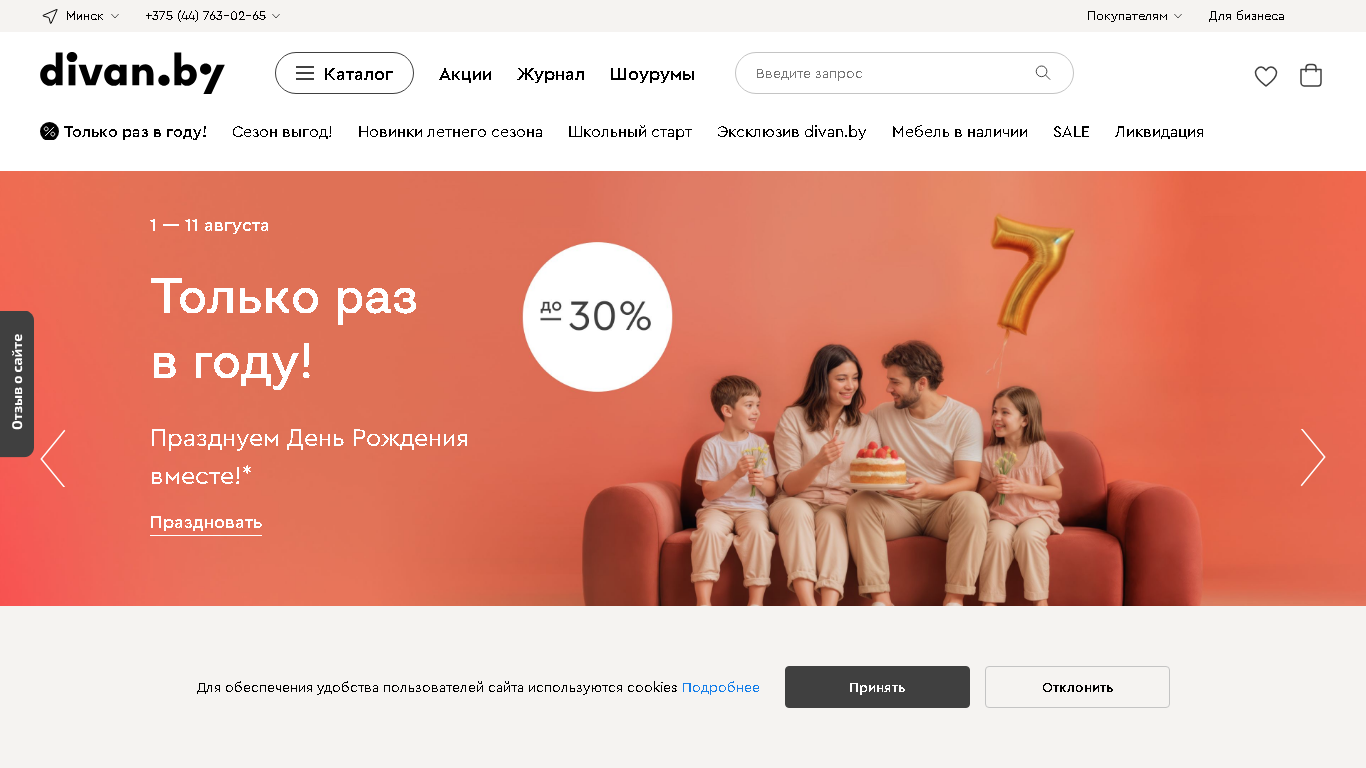Click the magnifier search icon
Image resolution: width=1366 pixels, height=768 pixels.
(x=1043, y=73)
